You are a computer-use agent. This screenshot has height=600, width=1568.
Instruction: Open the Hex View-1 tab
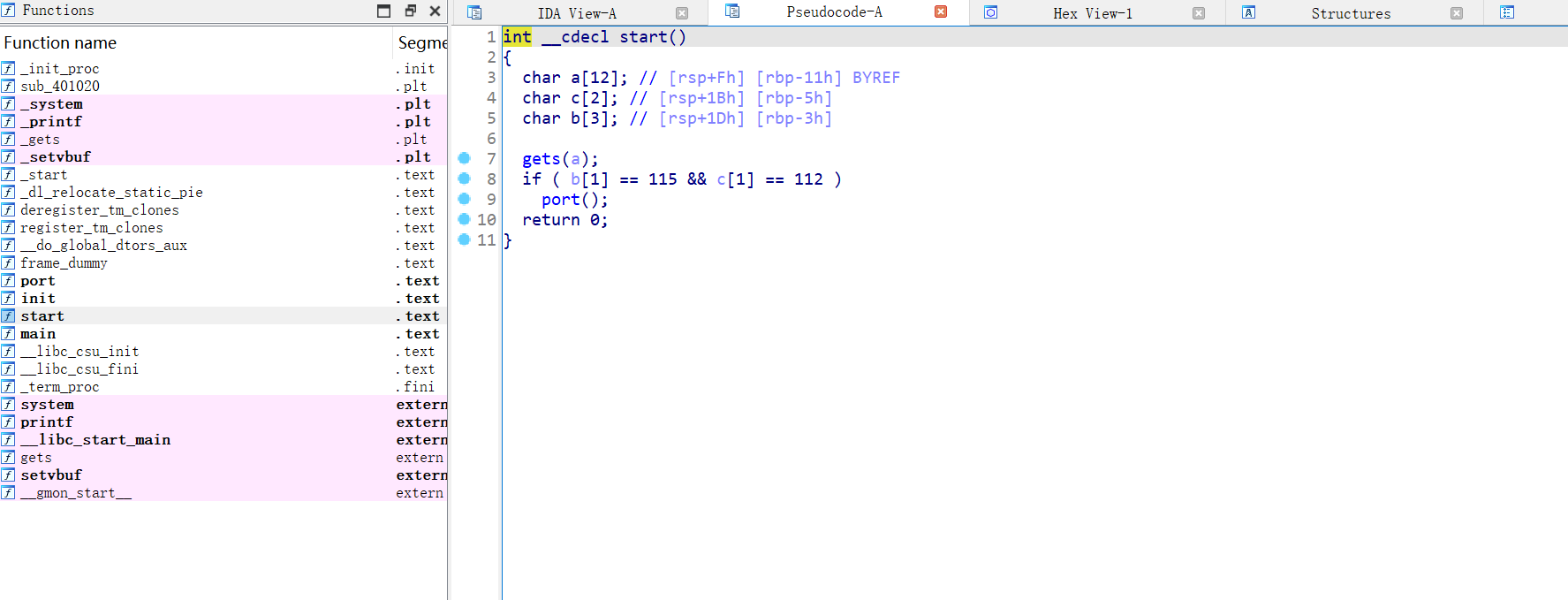tap(1093, 13)
